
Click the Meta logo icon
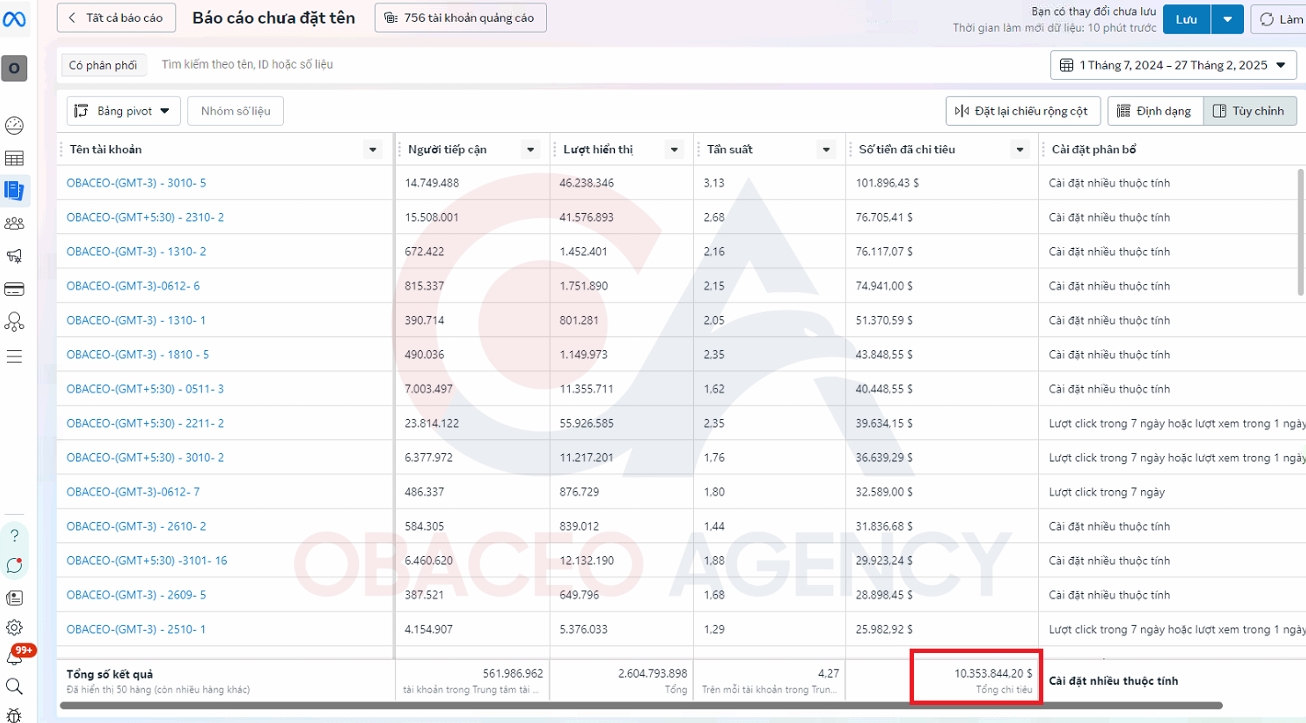point(14,19)
